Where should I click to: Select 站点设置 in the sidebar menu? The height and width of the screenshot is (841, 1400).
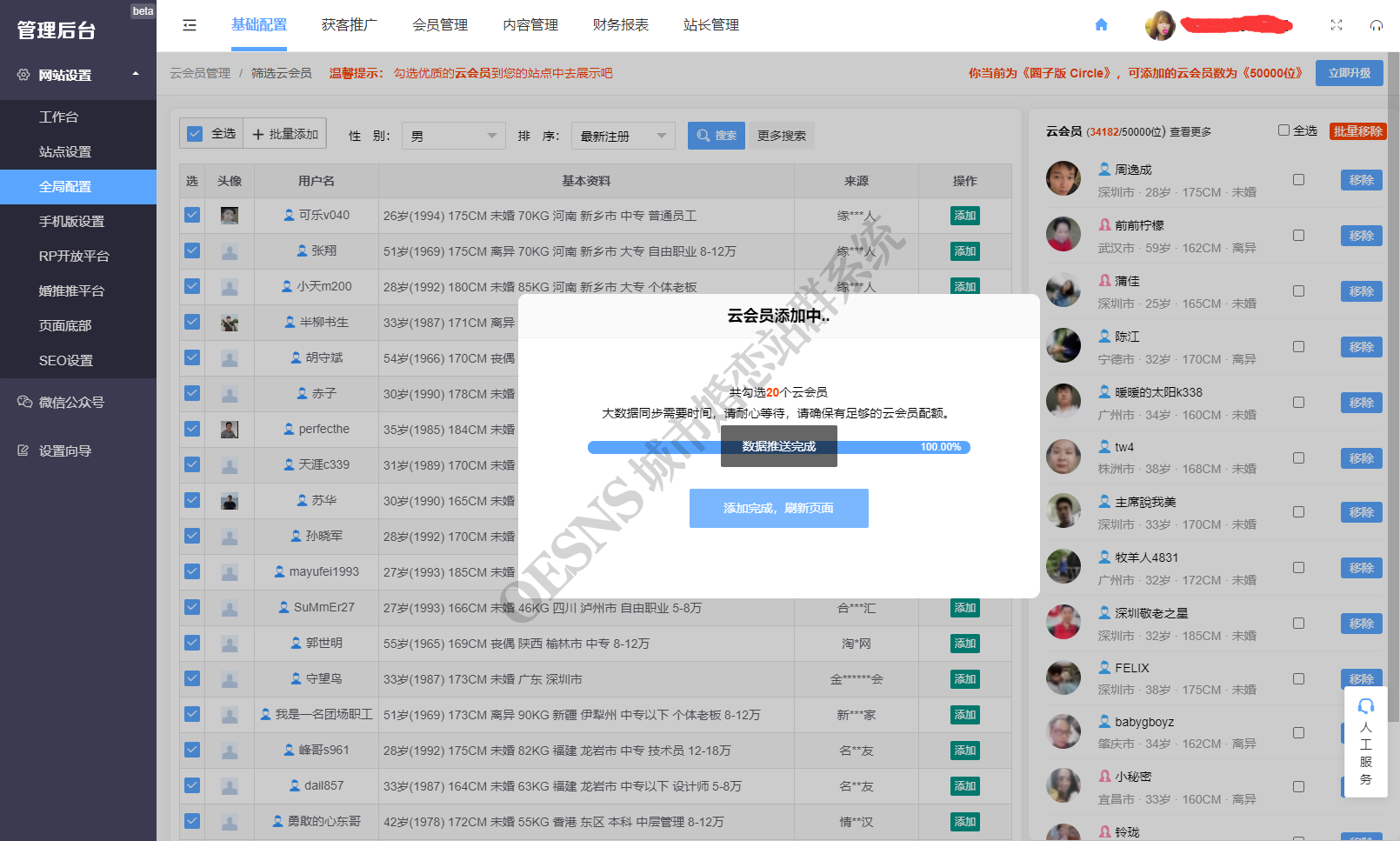[x=65, y=151]
